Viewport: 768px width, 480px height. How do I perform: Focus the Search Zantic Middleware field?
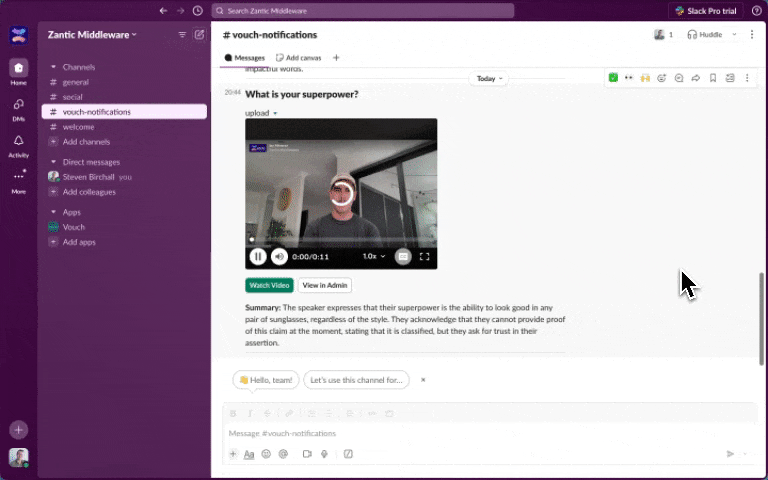point(363,11)
